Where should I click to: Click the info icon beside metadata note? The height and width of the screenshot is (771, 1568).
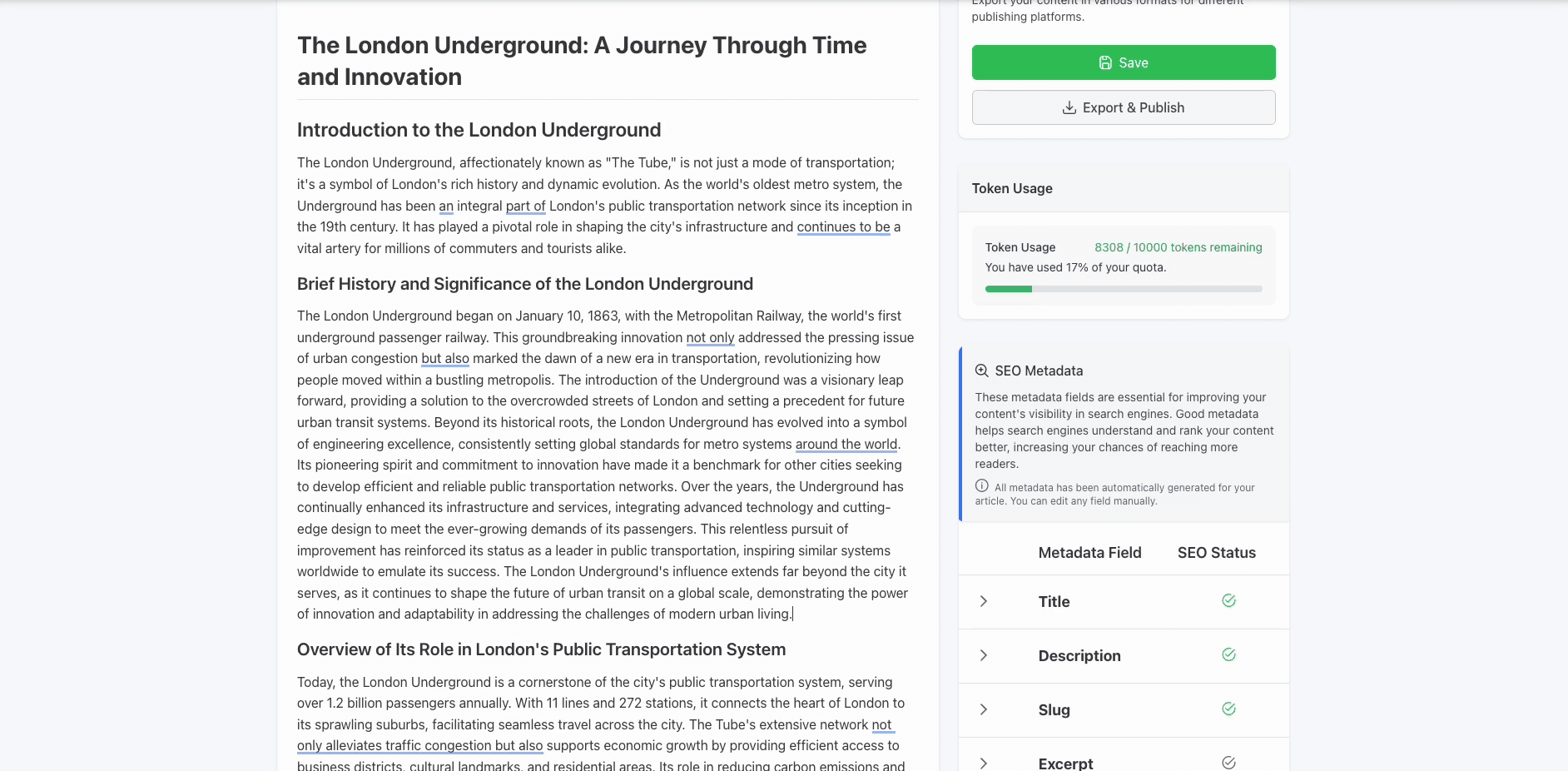(x=981, y=486)
